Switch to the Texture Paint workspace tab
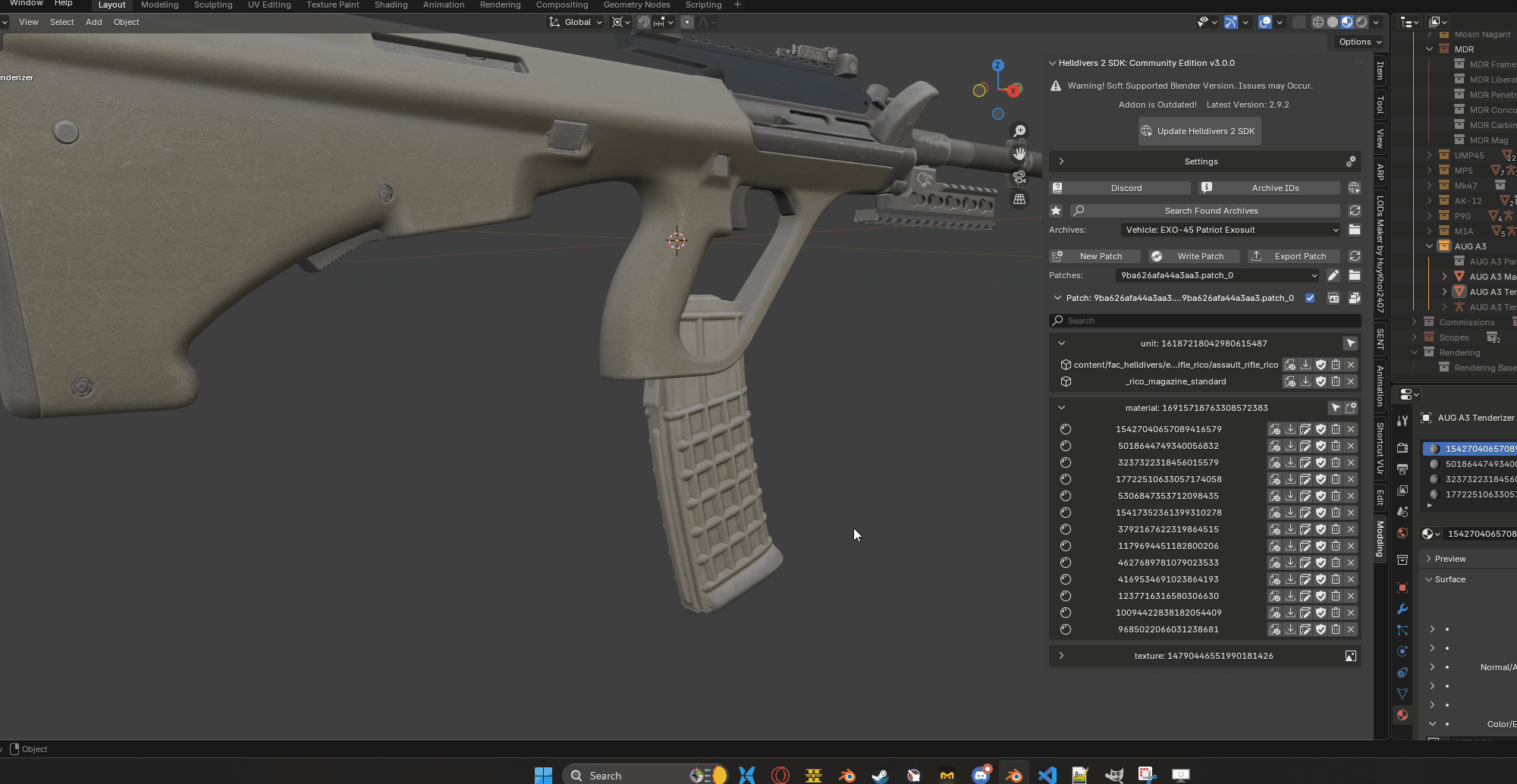The width and height of the screenshot is (1517, 784). point(332,5)
